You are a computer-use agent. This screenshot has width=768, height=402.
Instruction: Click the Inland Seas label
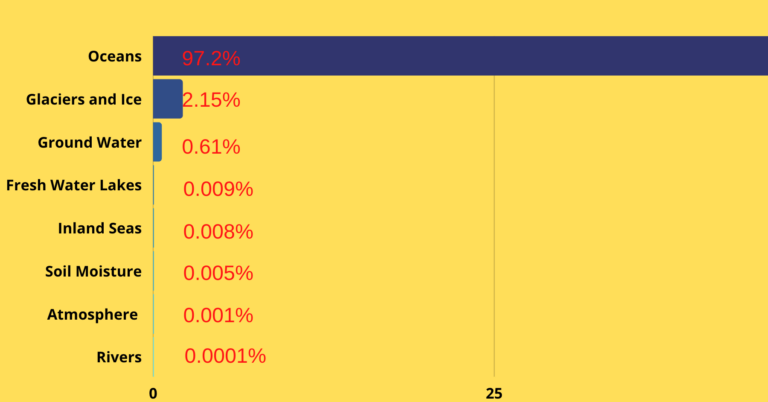click(99, 228)
